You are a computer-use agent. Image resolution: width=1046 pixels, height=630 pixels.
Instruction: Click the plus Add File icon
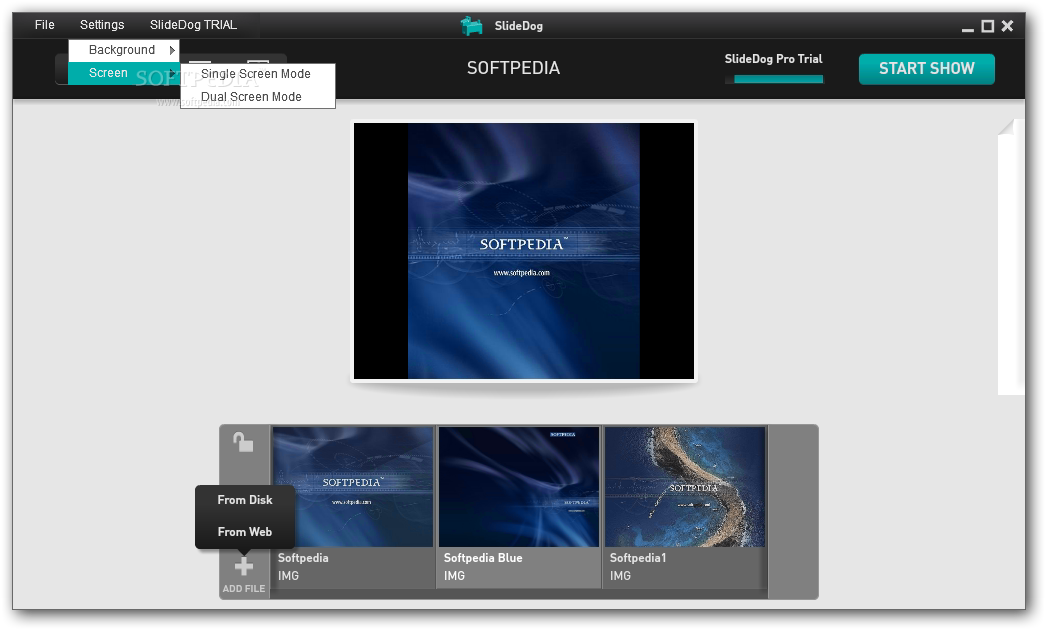[243, 568]
